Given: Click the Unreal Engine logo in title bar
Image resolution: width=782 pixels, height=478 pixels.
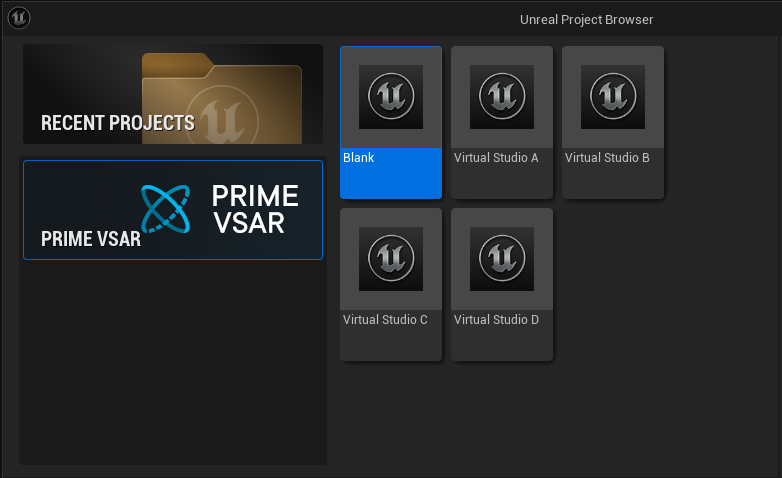Looking at the screenshot, I should (19, 18).
